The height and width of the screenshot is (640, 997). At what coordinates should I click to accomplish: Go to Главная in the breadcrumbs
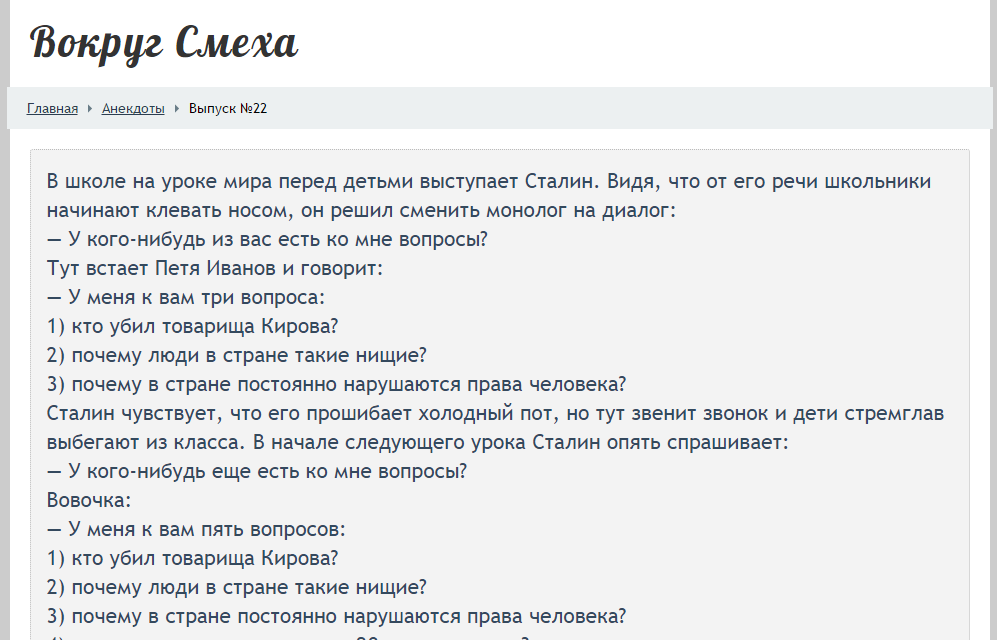52,109
